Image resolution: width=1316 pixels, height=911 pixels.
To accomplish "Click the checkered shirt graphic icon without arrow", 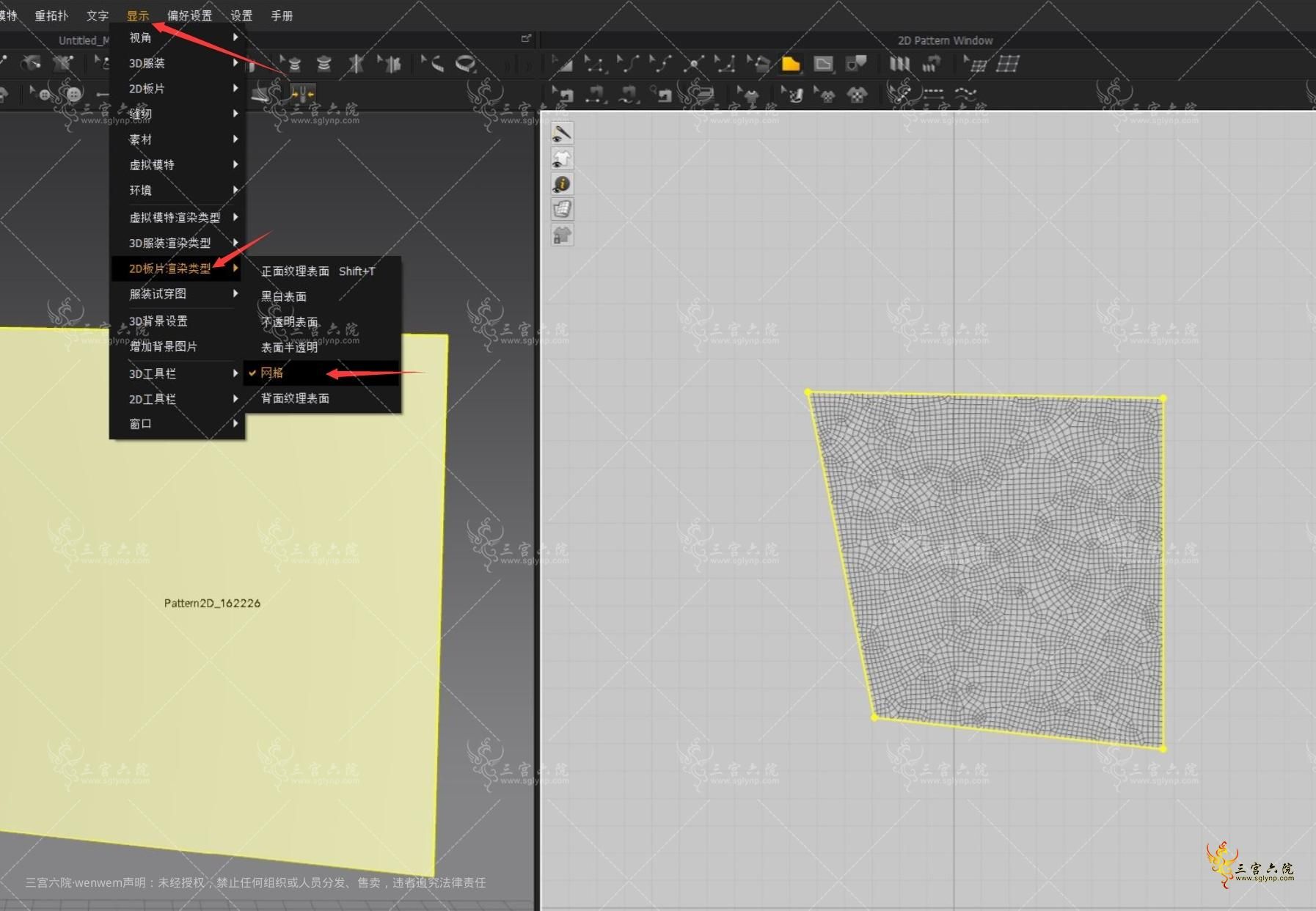I will point(857,94).
